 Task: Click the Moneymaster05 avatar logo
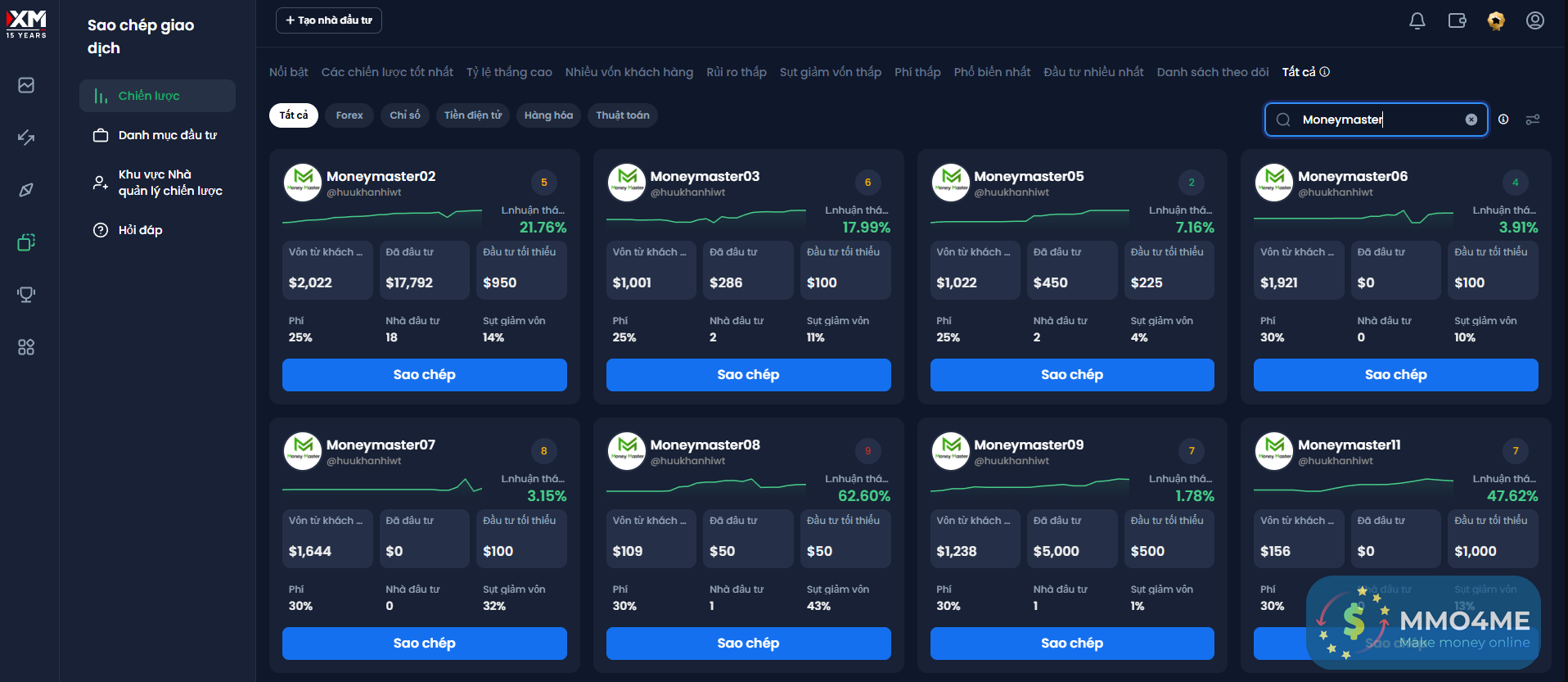(951, 183)
